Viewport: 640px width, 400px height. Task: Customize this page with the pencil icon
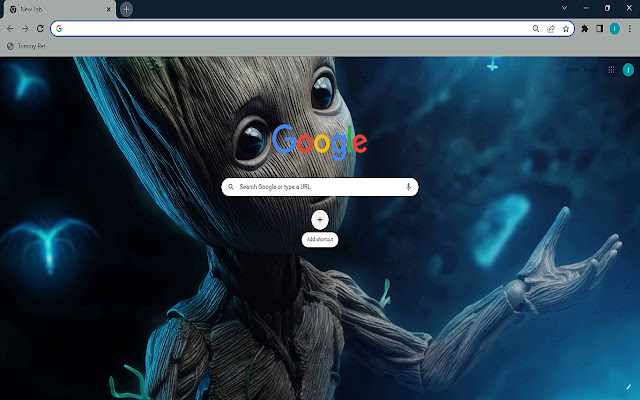(x=629, y=387)
